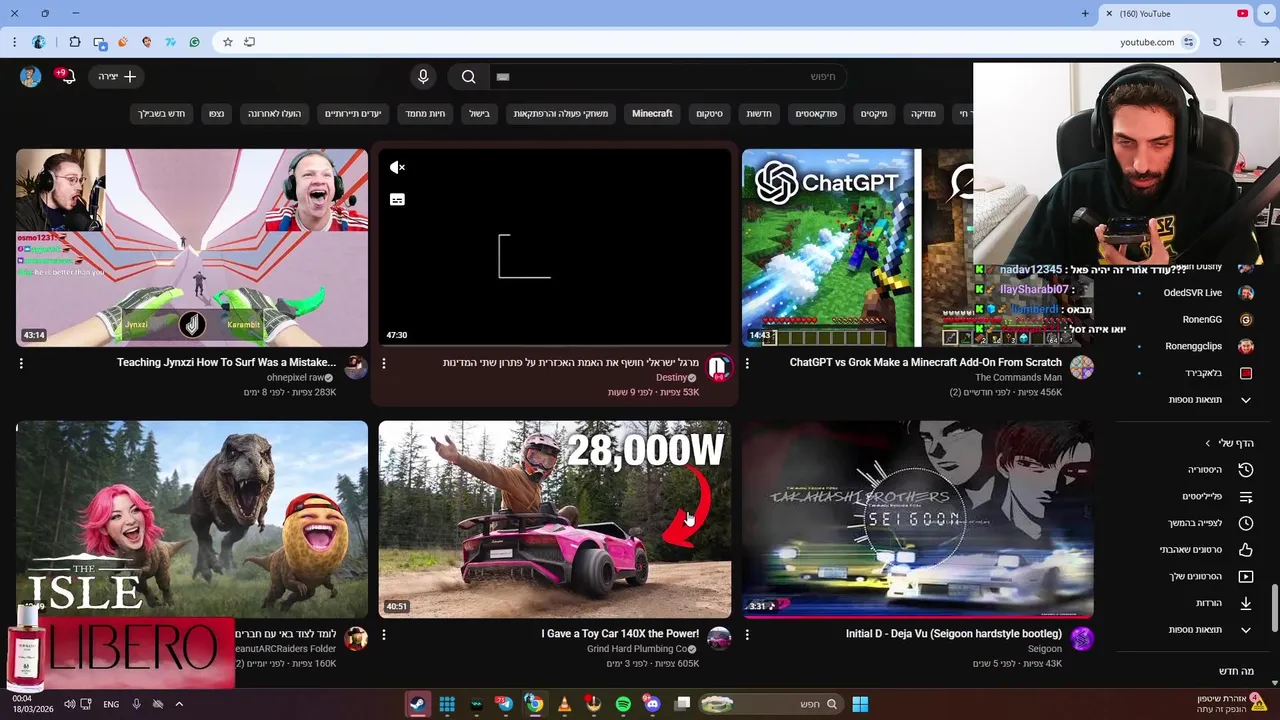Open the Jynxzi surf video thumbnail
Image resolution: width=1280 pixels, height=720 pixels.
point(192,248)
